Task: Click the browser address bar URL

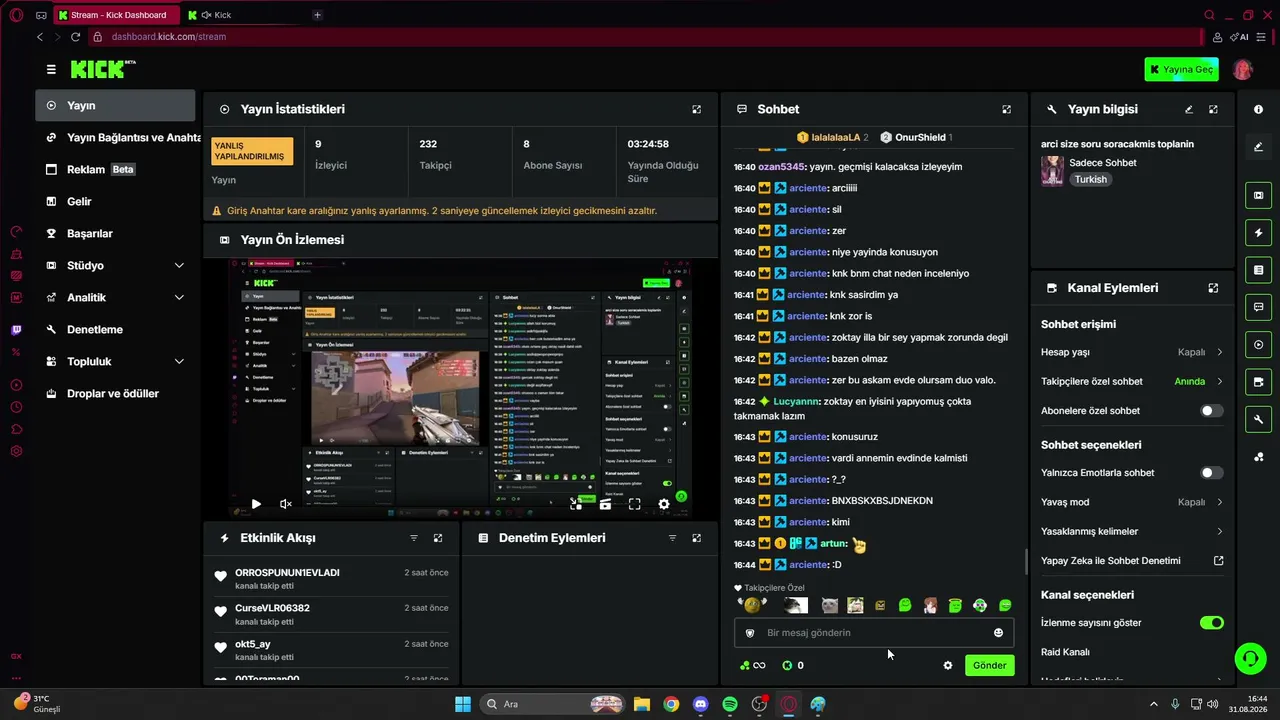Action: tap(168, 37)
